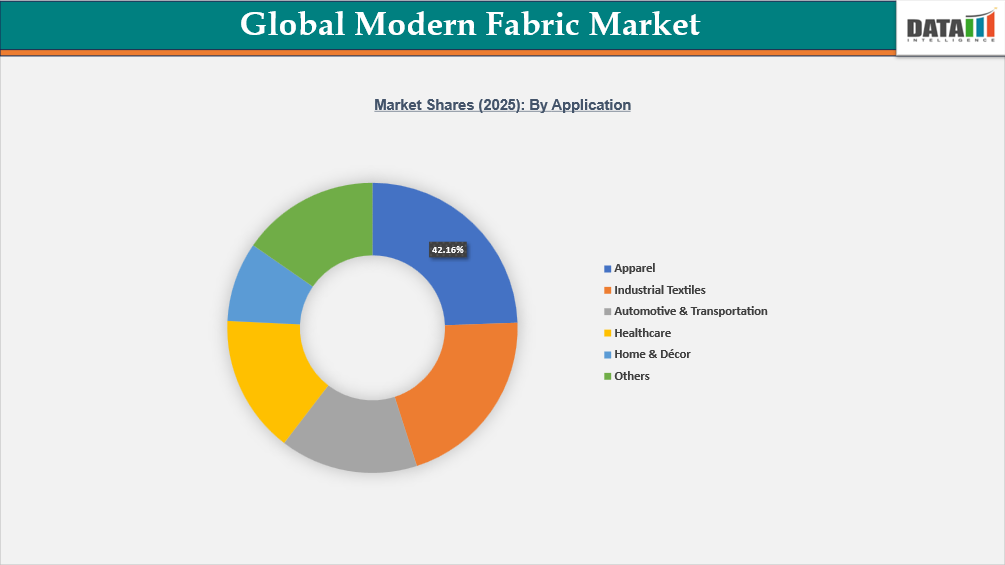Click the Apparel legend color swatch
This screenshot has height=565, width=1005.
coord(607,269)
